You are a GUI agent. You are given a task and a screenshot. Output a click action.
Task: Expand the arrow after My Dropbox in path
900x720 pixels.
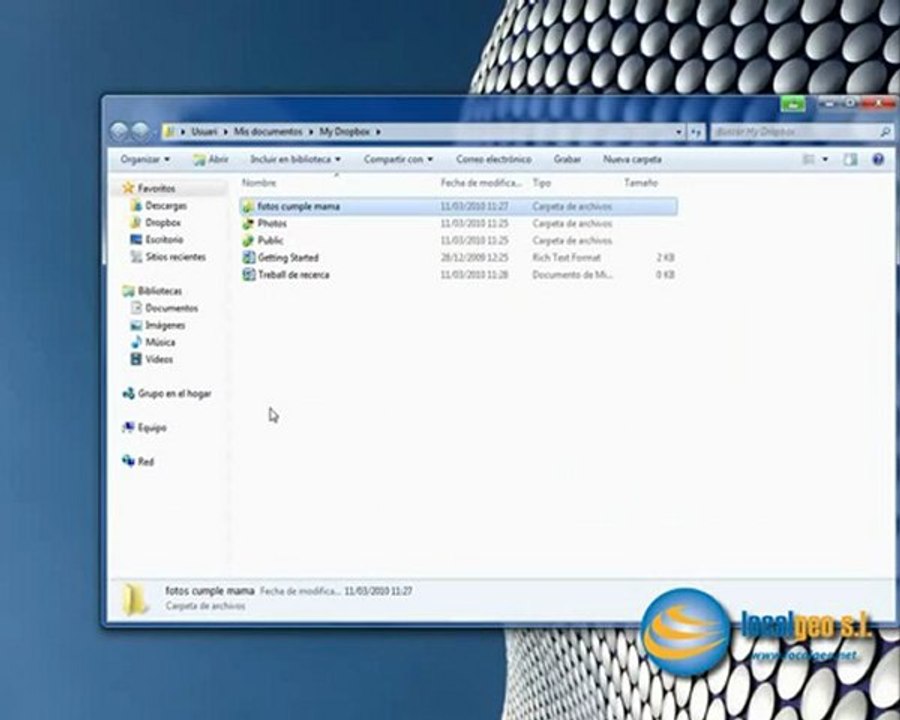click(378, 132)
